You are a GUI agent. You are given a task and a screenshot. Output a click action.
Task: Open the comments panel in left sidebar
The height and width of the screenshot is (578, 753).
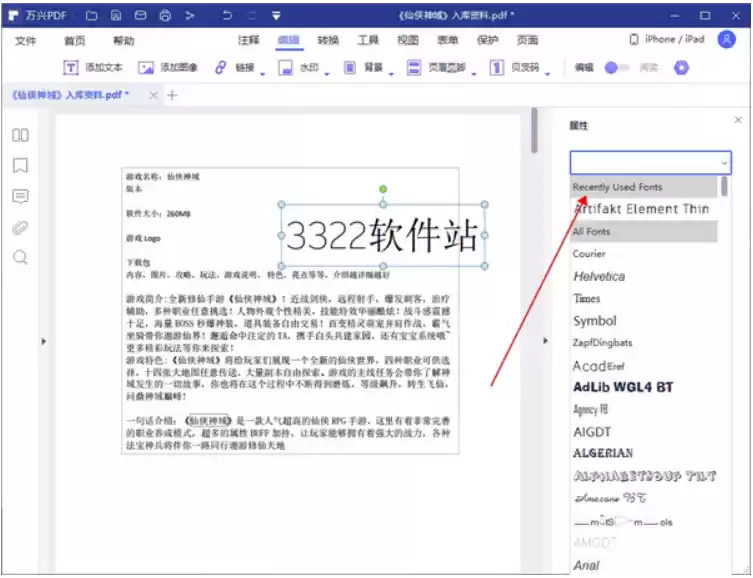pyautogui.click(x=20, y=196)
